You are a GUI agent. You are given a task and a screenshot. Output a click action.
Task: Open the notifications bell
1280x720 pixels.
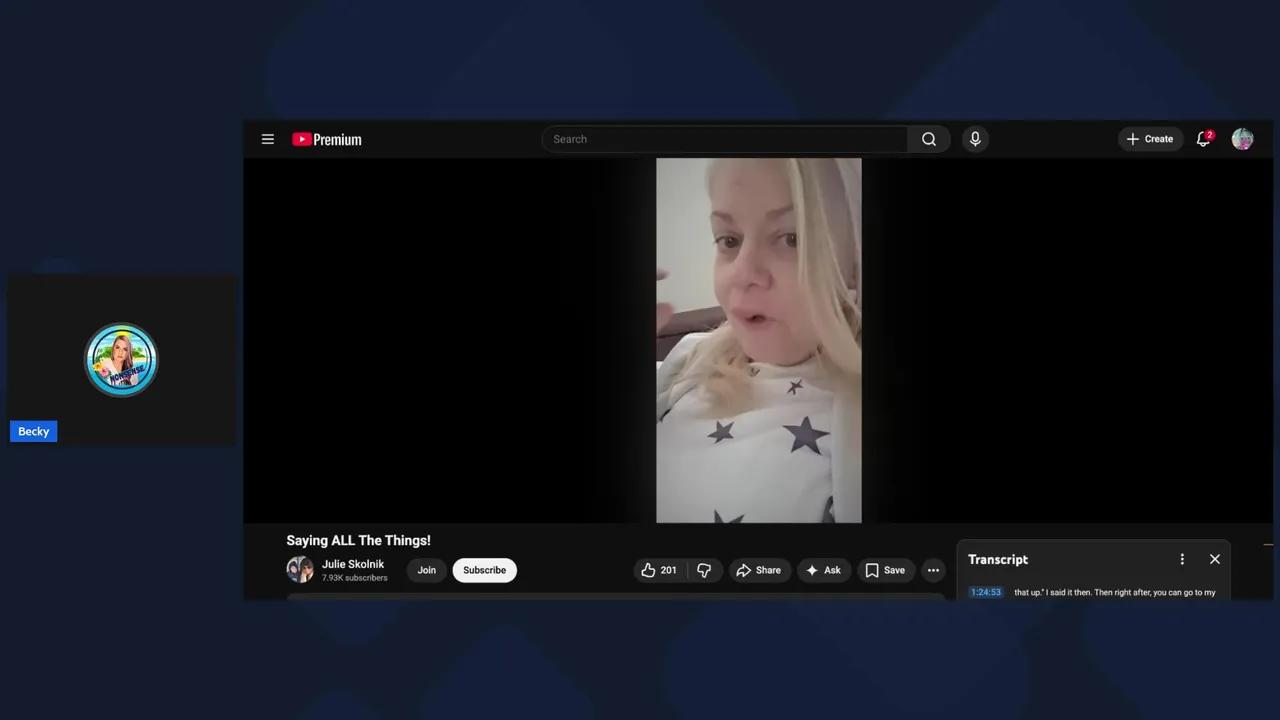(x=1204, y=139)
